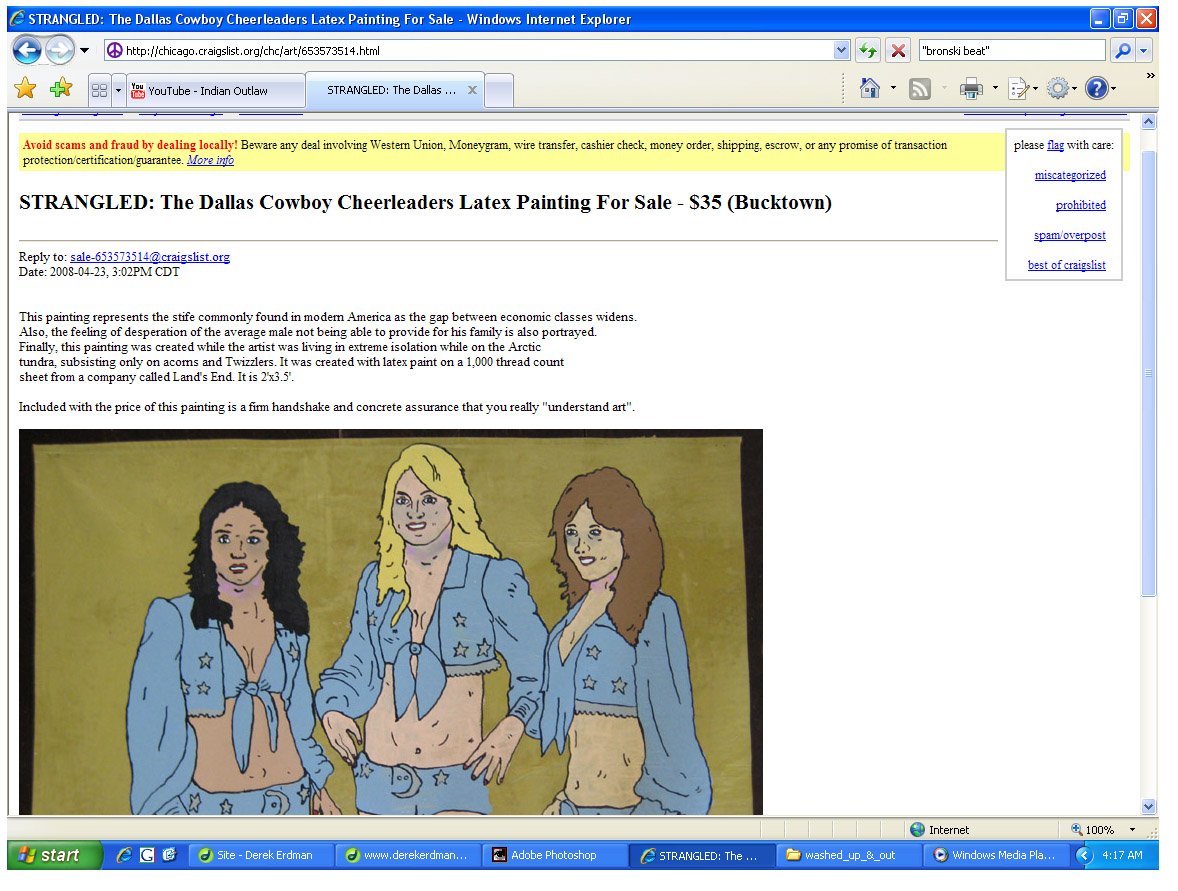This screenshot has width=1178, height=891.
Task: Click the third Quick Launch icon
Action: 169,855
